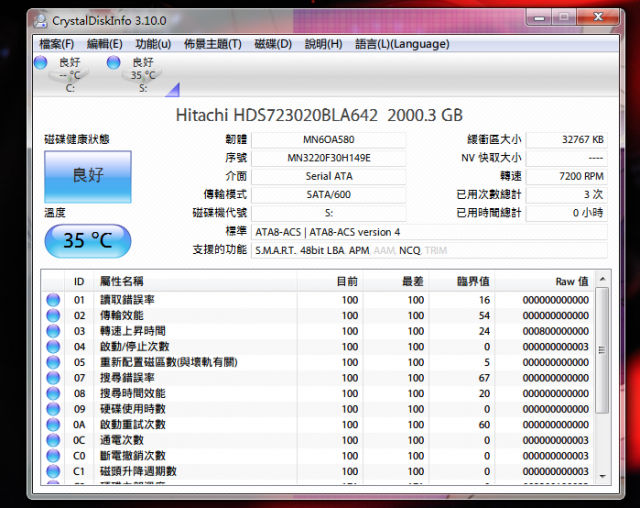The height and width of the screenshot is (508, 640).
Task: Select row 搜尋時間效能
Action: 318,393
